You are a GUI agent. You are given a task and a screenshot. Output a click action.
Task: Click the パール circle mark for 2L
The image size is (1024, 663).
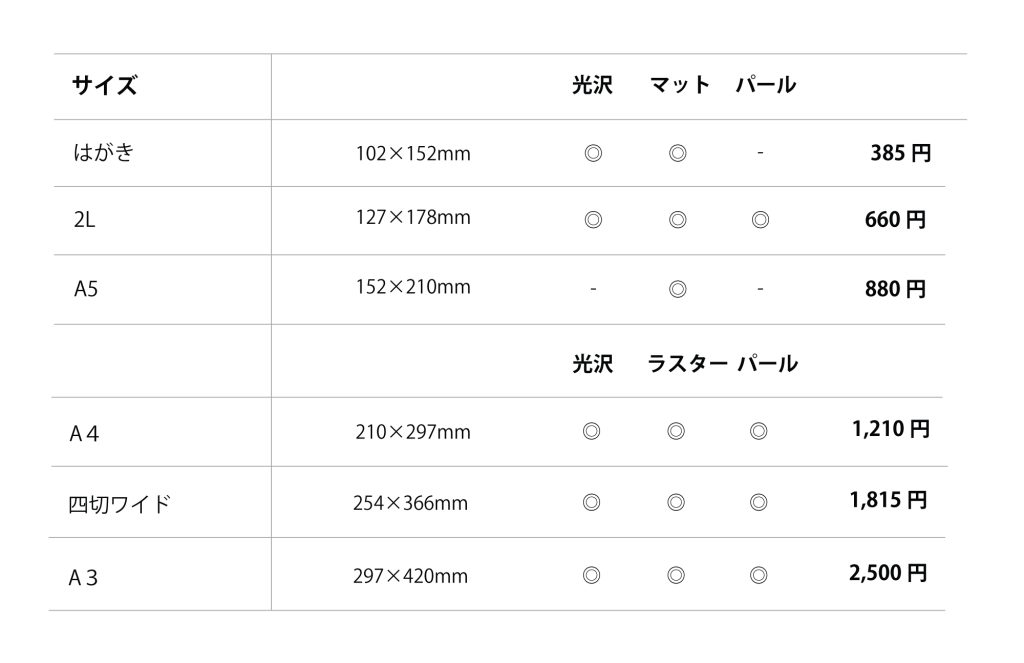click(760, 220)
